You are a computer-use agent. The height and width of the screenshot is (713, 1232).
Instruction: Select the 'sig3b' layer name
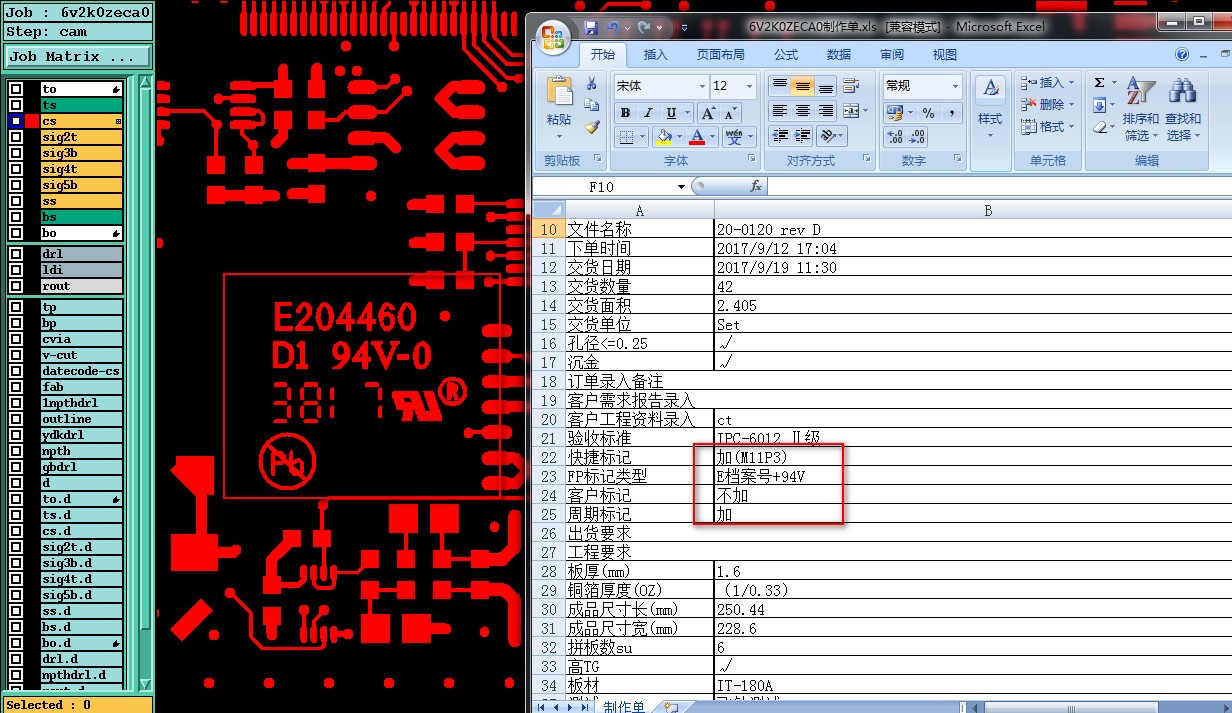82,153
